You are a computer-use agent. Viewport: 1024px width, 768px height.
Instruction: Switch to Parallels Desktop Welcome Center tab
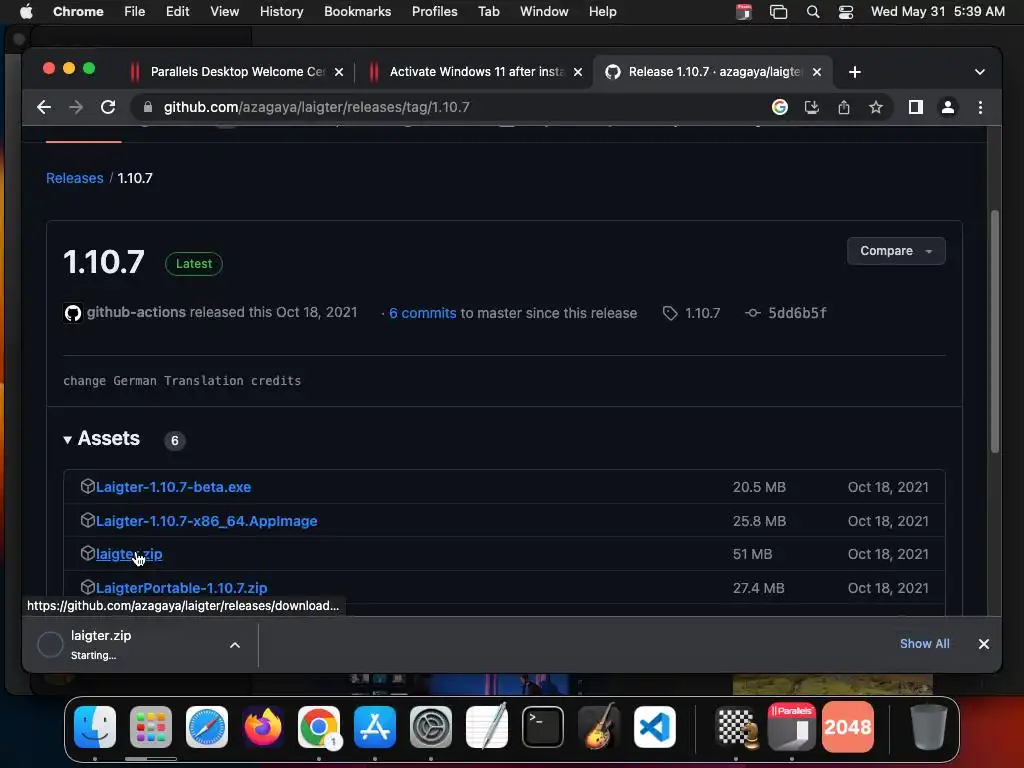(x=235, y=72)
